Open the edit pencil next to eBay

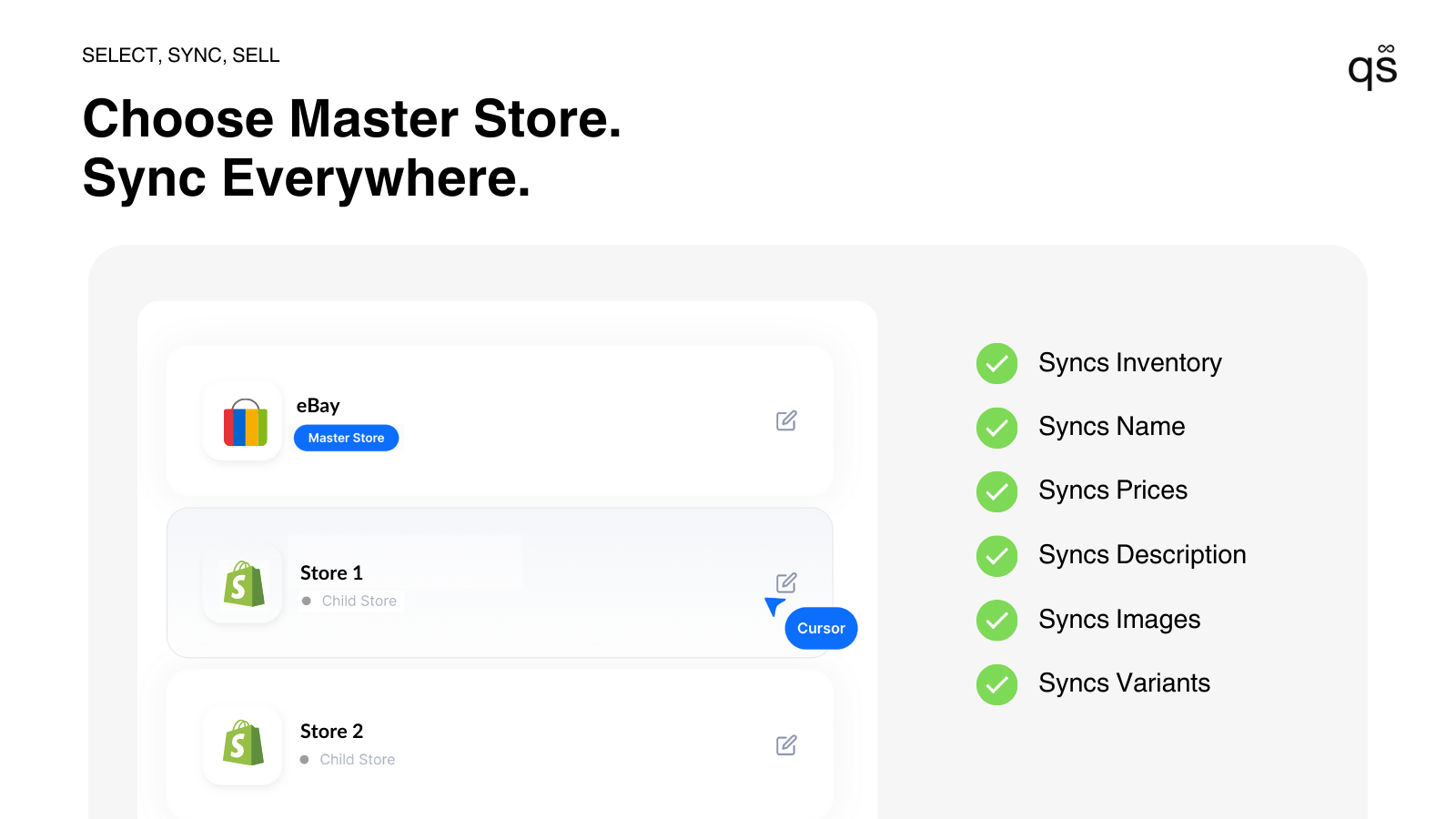pyautogui.click(x=785, y=420)
